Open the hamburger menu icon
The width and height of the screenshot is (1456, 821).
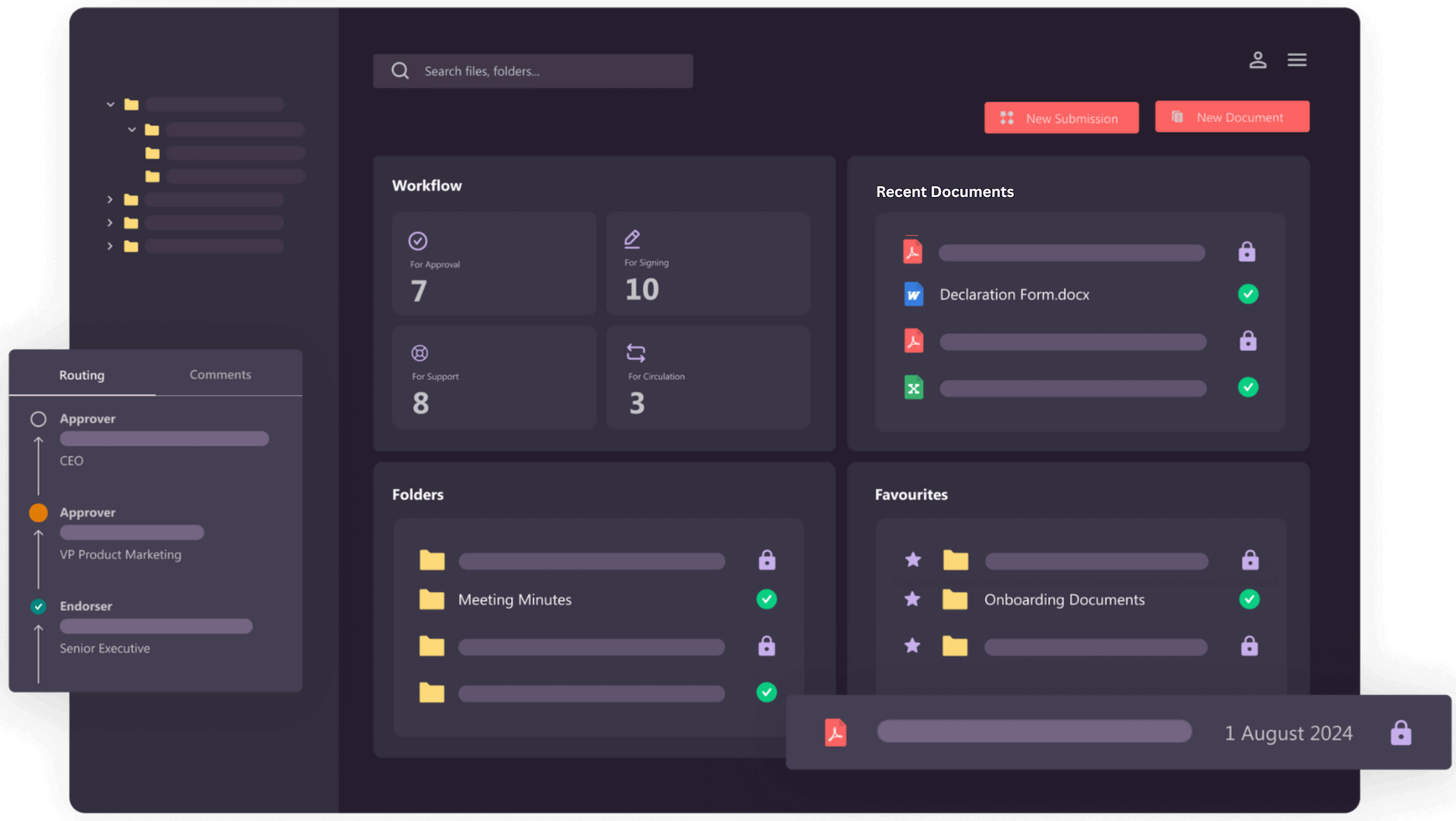(x=1297, y=60)
